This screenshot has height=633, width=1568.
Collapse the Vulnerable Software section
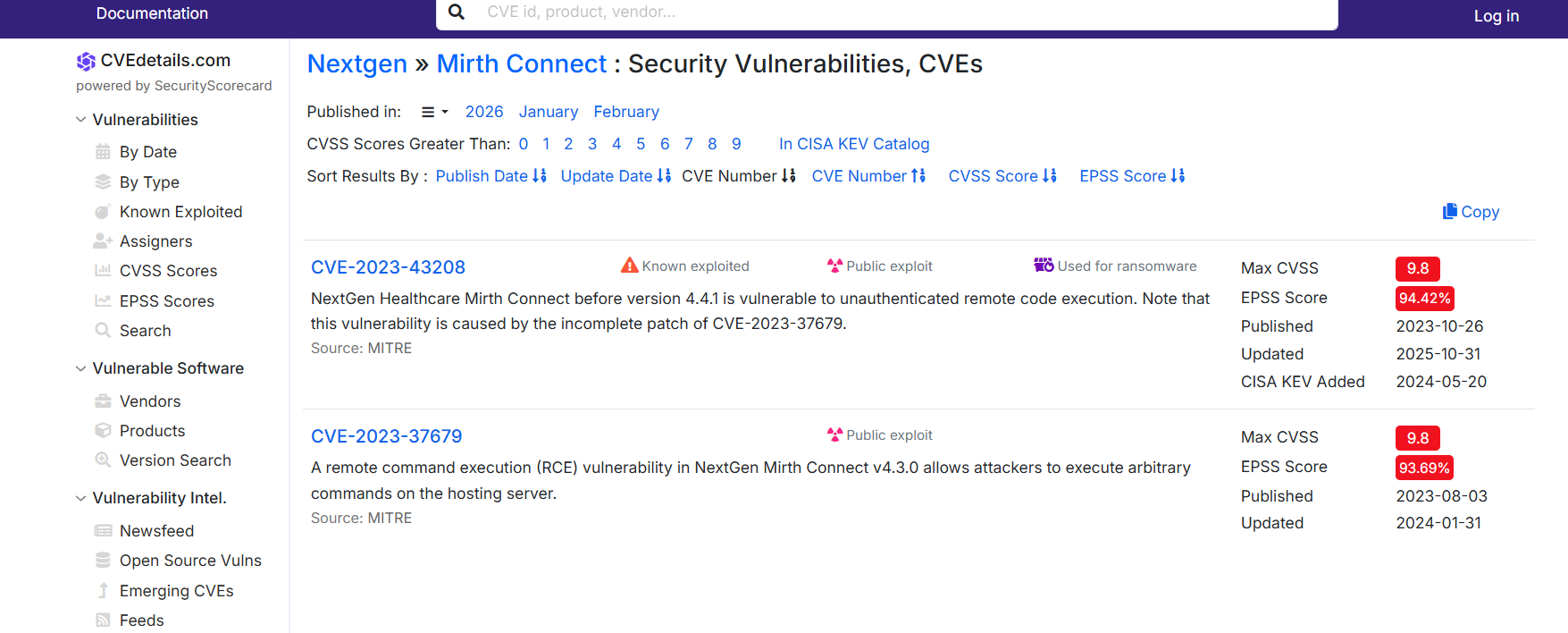pyautogui.click(x=81, y=368)
